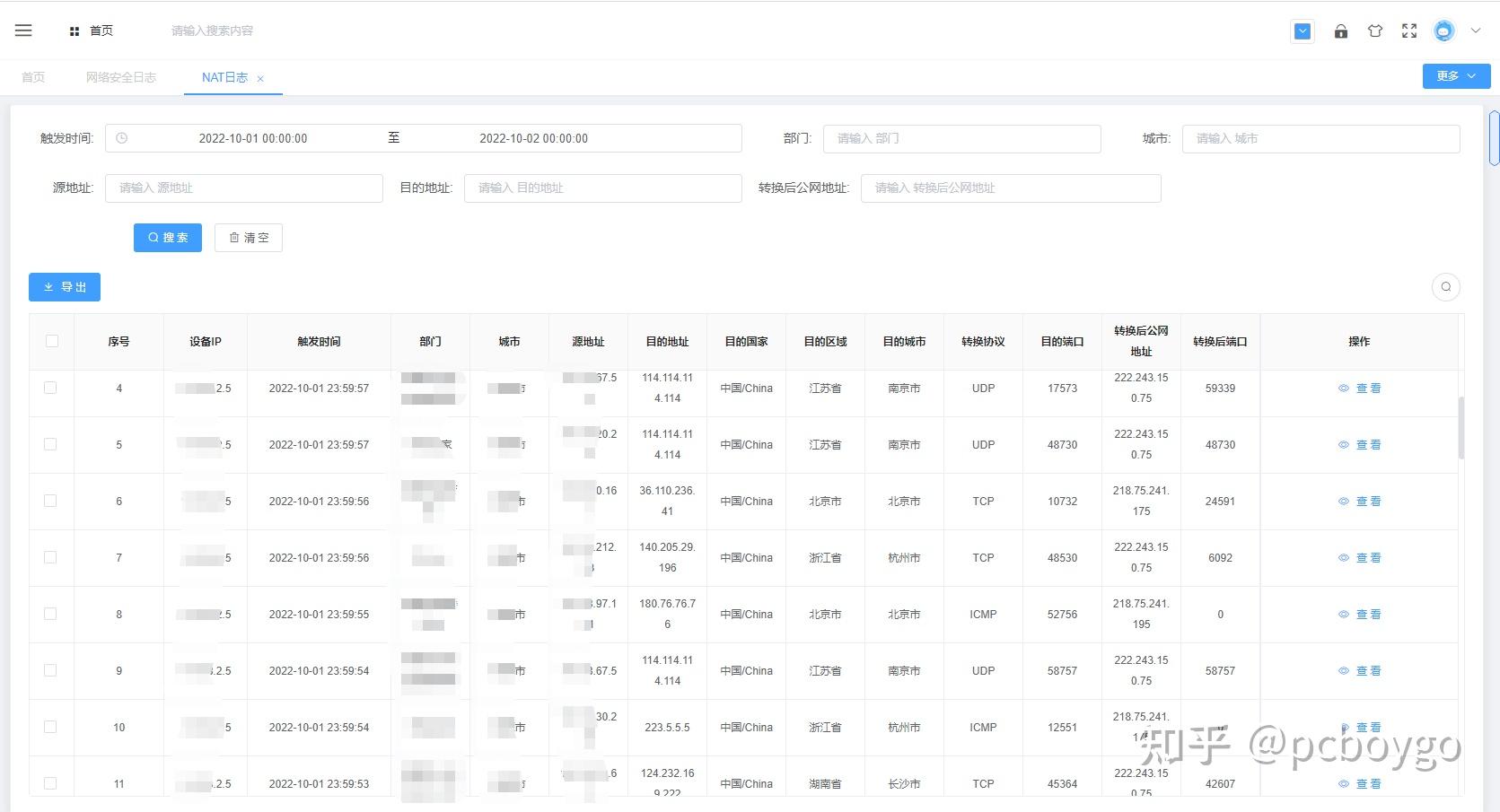1500x812 pixels.
Task: Click the grid icon beside 首页
Action: (x=75, y=30)
